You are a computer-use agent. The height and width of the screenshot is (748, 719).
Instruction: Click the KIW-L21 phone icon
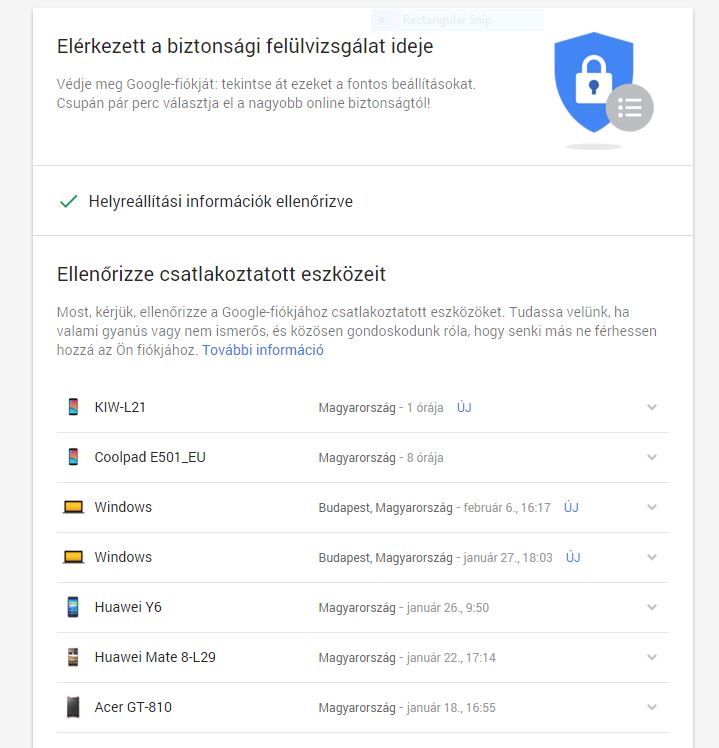[x=73, y=407]
